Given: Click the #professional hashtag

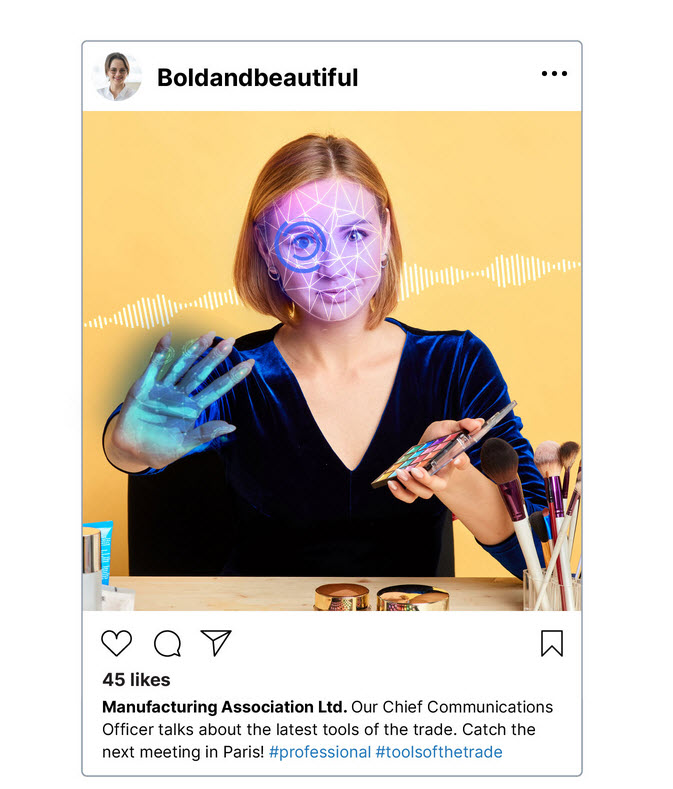Looking at the screenshot, I should tap(320, 752).
